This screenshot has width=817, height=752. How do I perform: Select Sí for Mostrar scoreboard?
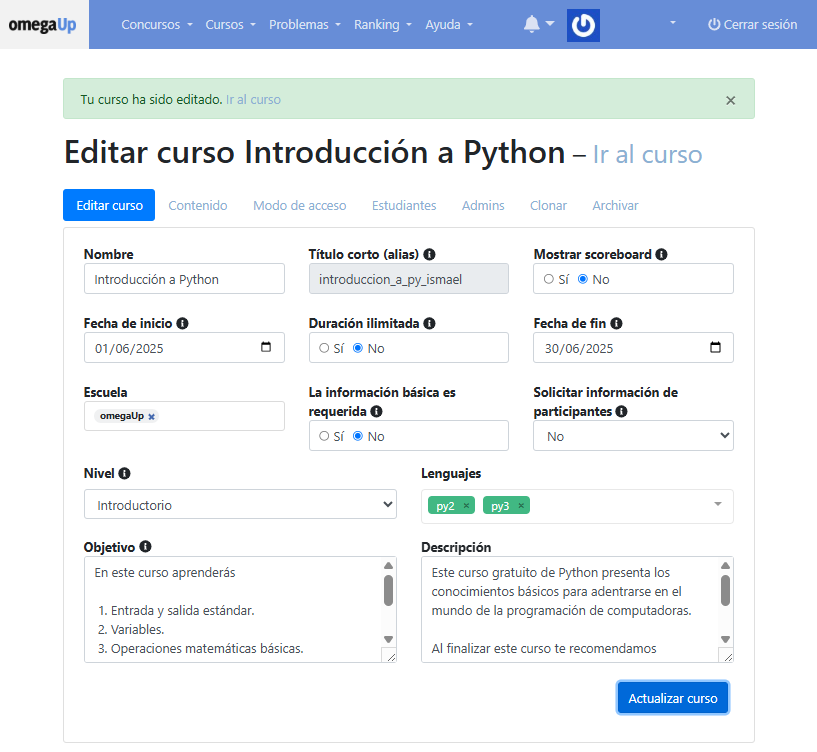[x=549, y=279]
